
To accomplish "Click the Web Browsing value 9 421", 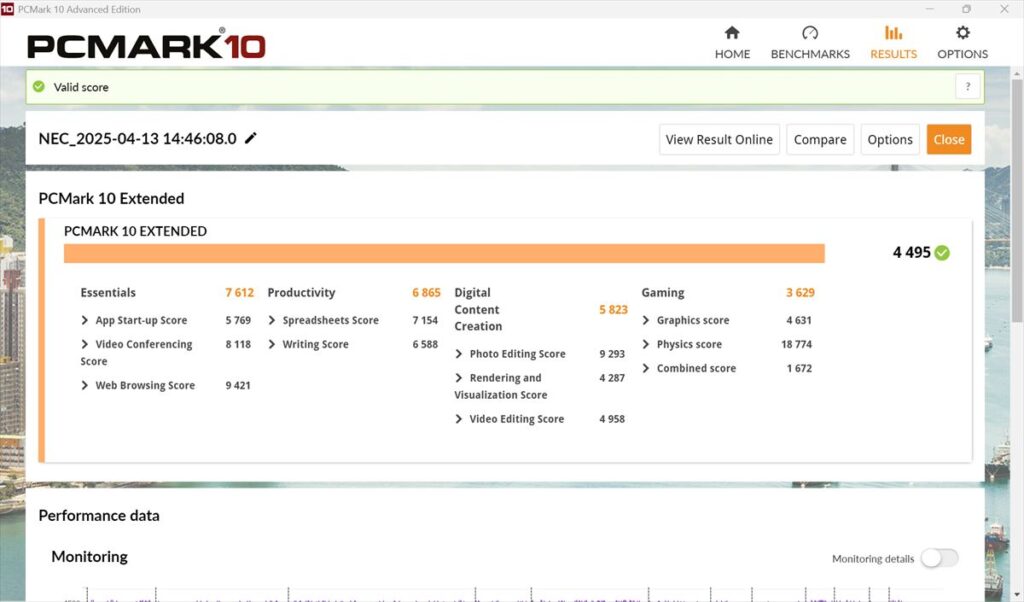I will [x=238, y=385].
